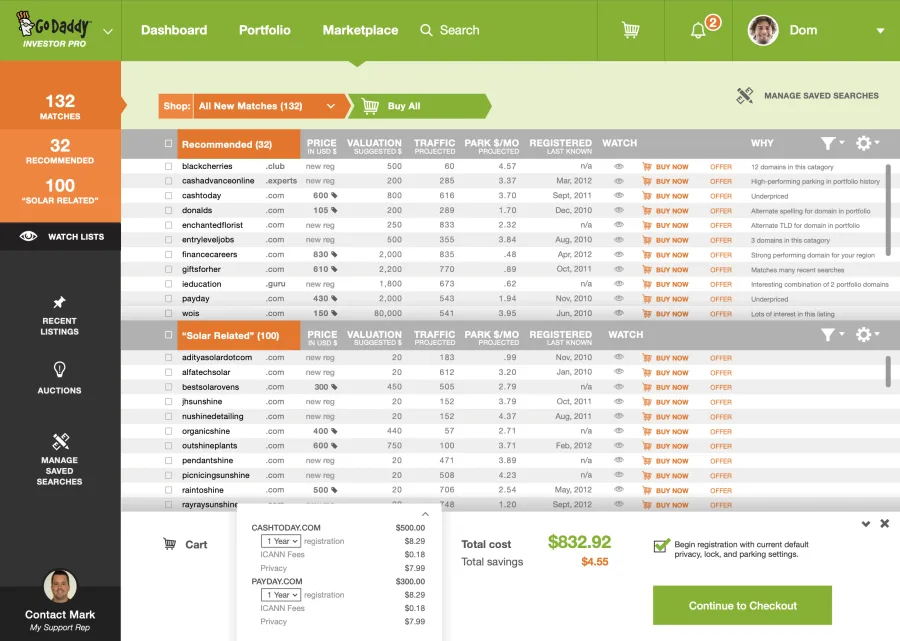The width and height of the screenshot is (900, 641).
Task: Expand the GoDaddy logo dropdown chevron
Action: click(108, 31)
